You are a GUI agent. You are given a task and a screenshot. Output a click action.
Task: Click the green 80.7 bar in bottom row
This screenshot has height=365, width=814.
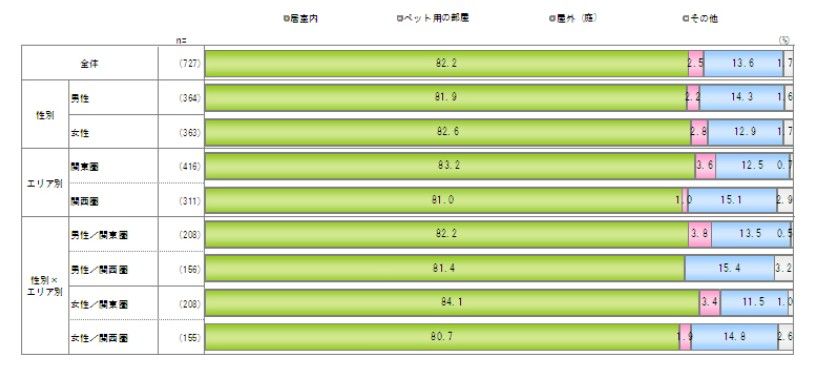point(443,337)
